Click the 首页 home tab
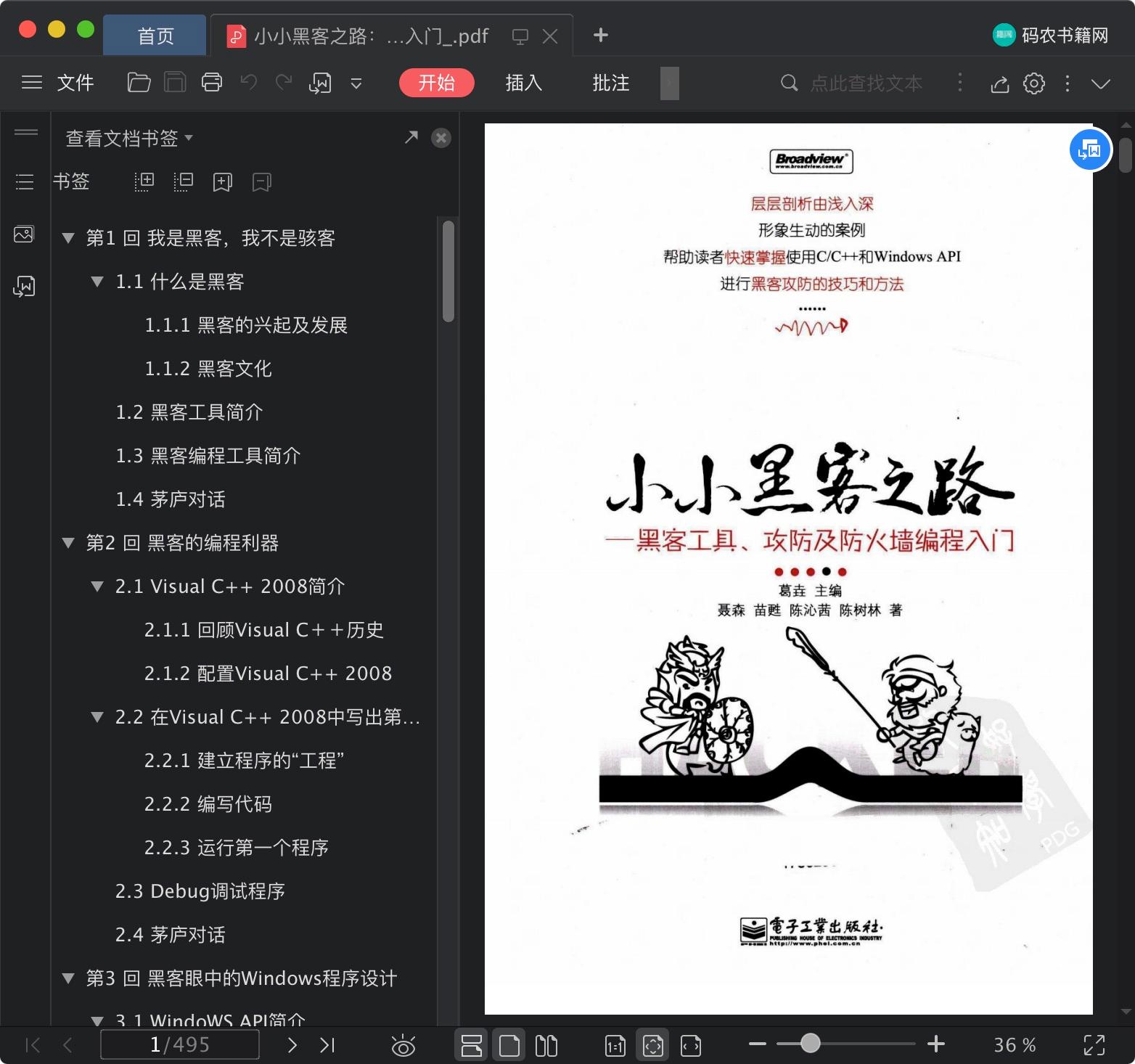 tap(155, 36)
